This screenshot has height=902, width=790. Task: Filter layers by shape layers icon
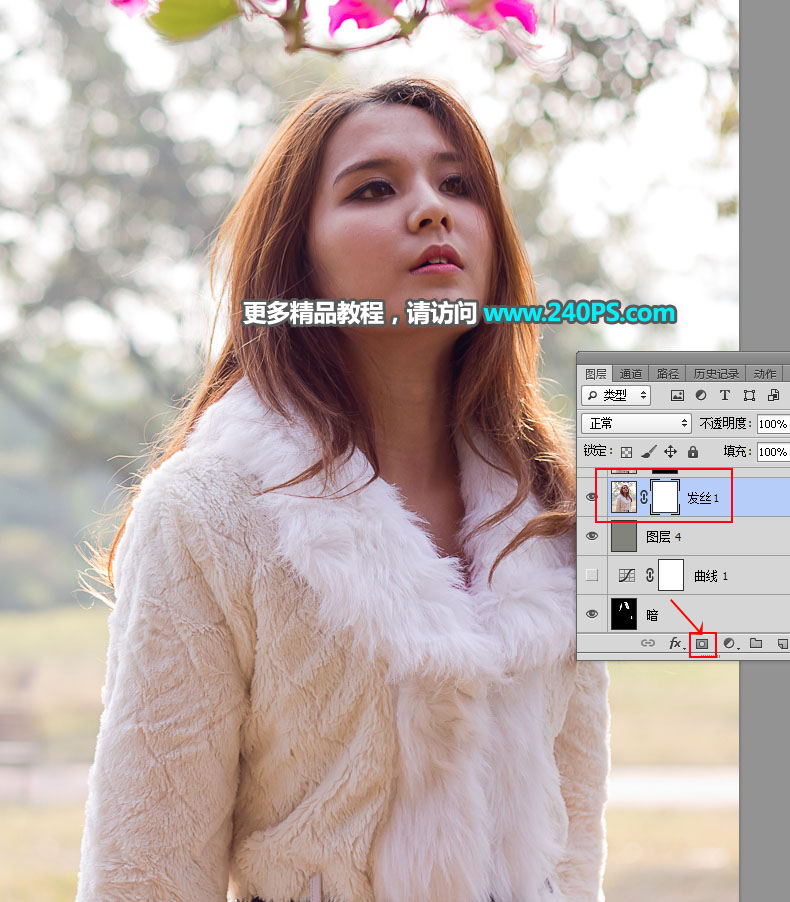(x=749, y=395)
